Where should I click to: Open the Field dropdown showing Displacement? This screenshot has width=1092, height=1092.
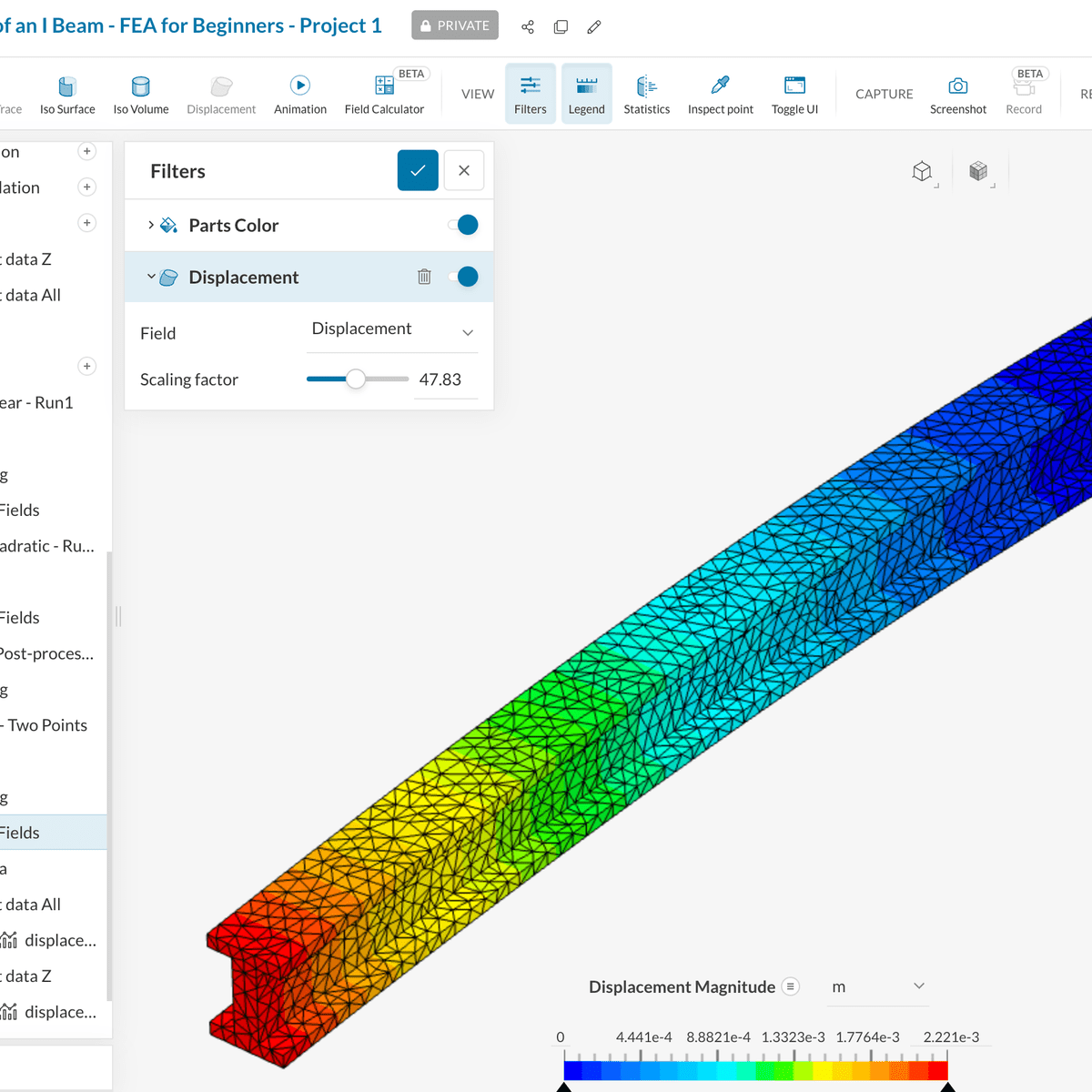click(392, 329)
